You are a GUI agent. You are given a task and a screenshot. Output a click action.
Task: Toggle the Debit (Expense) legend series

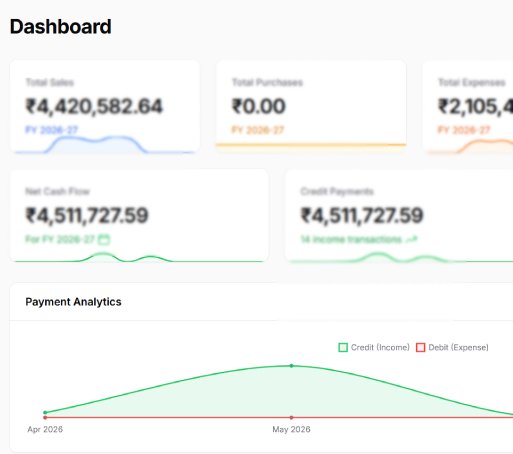(452, 347)
